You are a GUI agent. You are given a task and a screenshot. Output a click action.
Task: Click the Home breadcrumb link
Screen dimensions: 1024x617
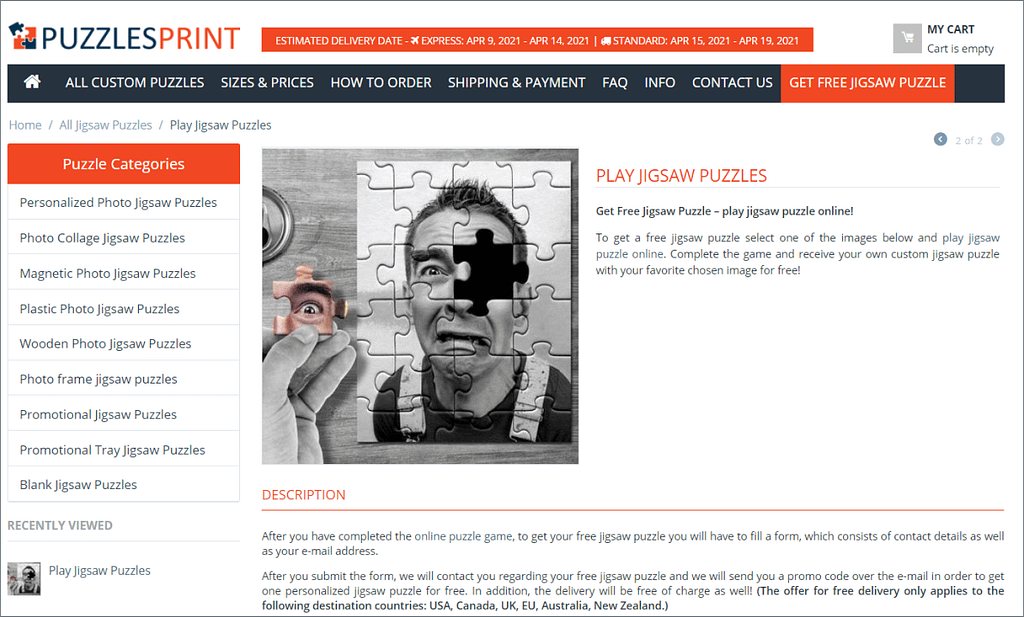point(25,125)
